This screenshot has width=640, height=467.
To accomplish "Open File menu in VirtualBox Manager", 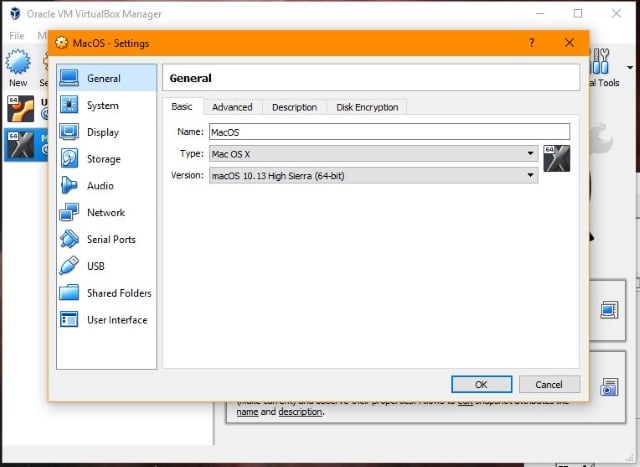I will coord(17,36).
